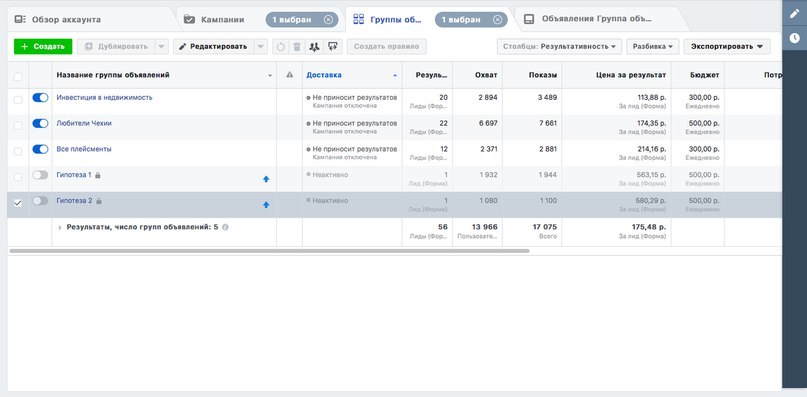This screenshot has width=807, height=397.
Task: Open the Столбцы: Результативность dropdown
Action: (x=559, y=46)
